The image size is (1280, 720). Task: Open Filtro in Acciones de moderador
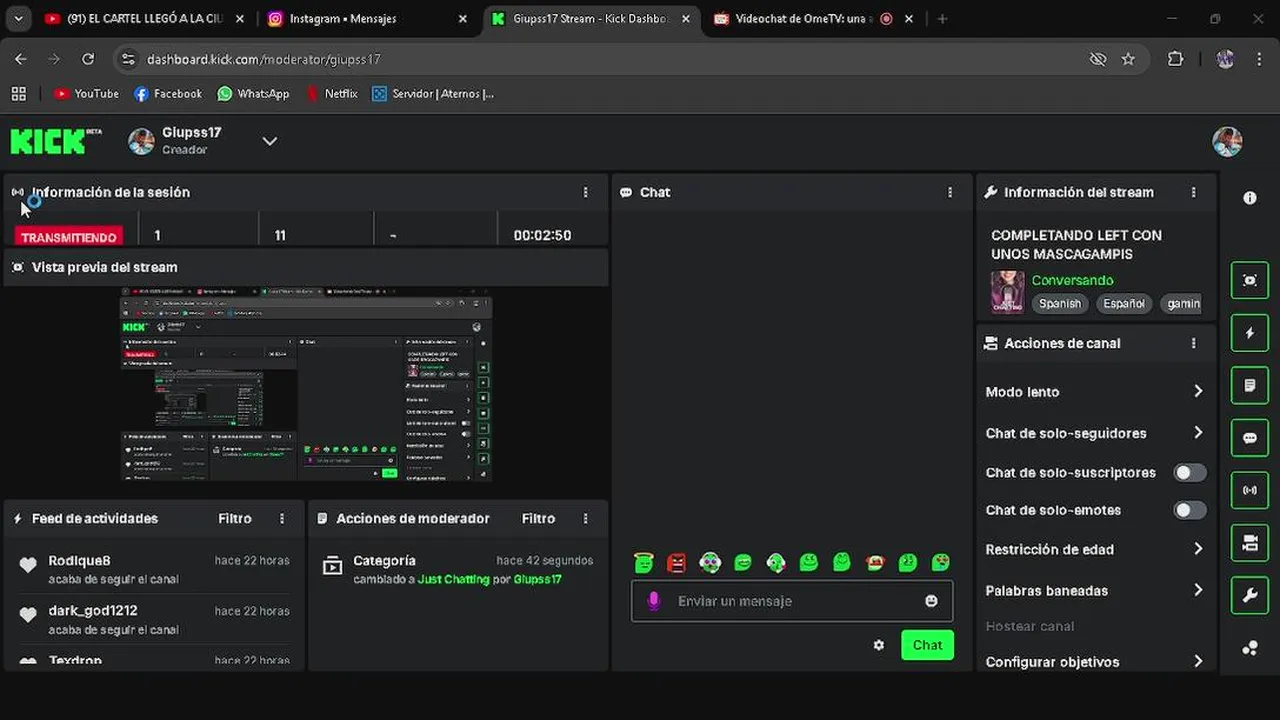(x=538, y=518)
